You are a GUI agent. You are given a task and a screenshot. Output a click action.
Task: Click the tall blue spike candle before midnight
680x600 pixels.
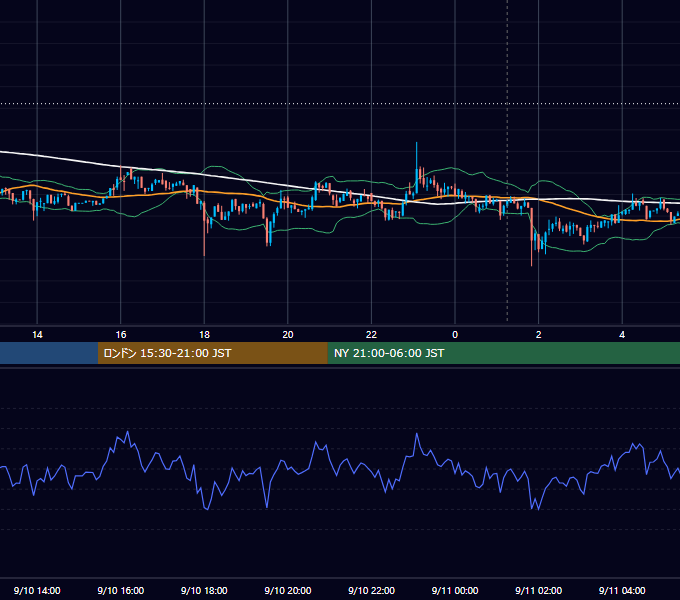coord(416,168)
